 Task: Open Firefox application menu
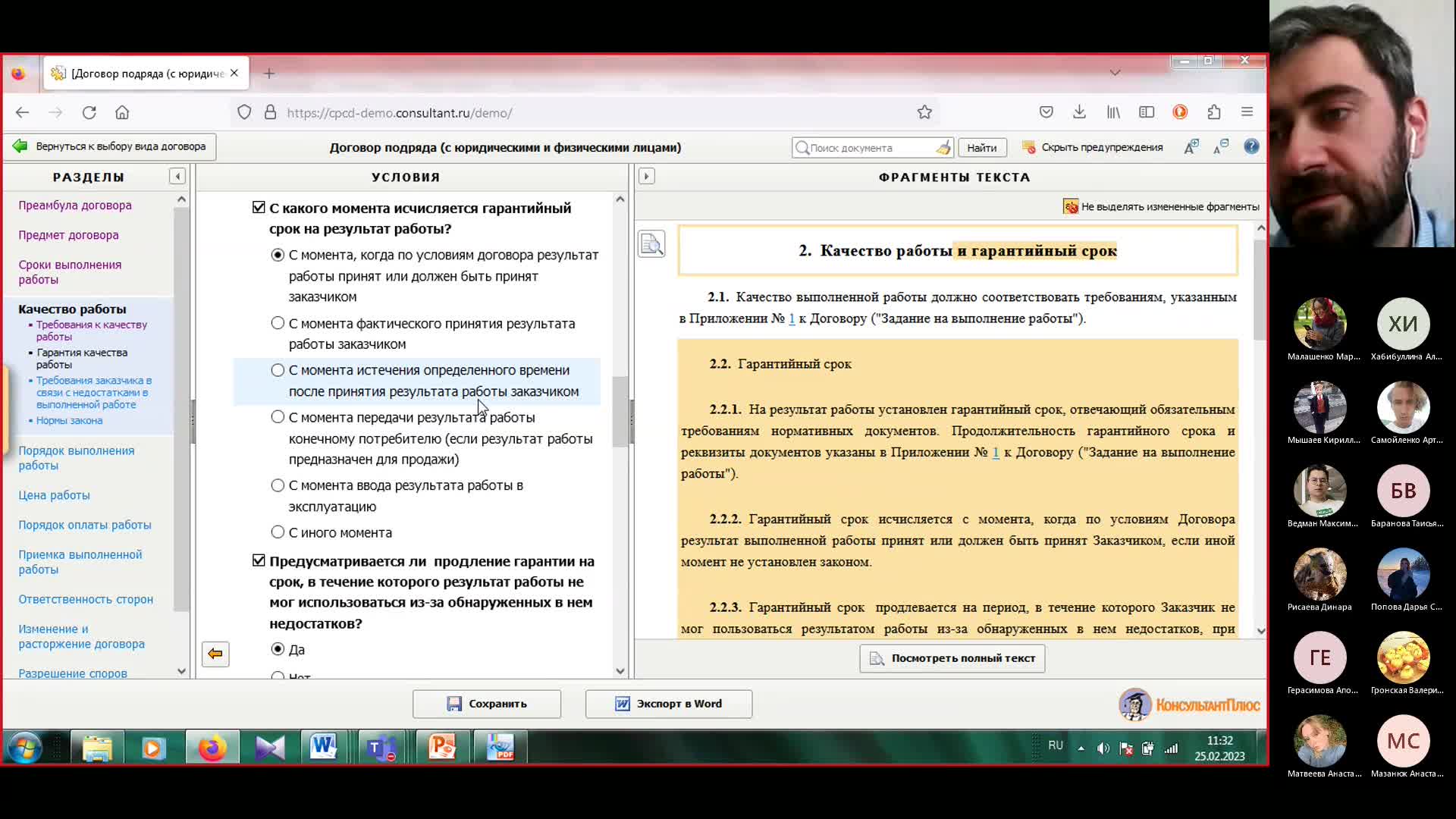(x=1247, y=112)
